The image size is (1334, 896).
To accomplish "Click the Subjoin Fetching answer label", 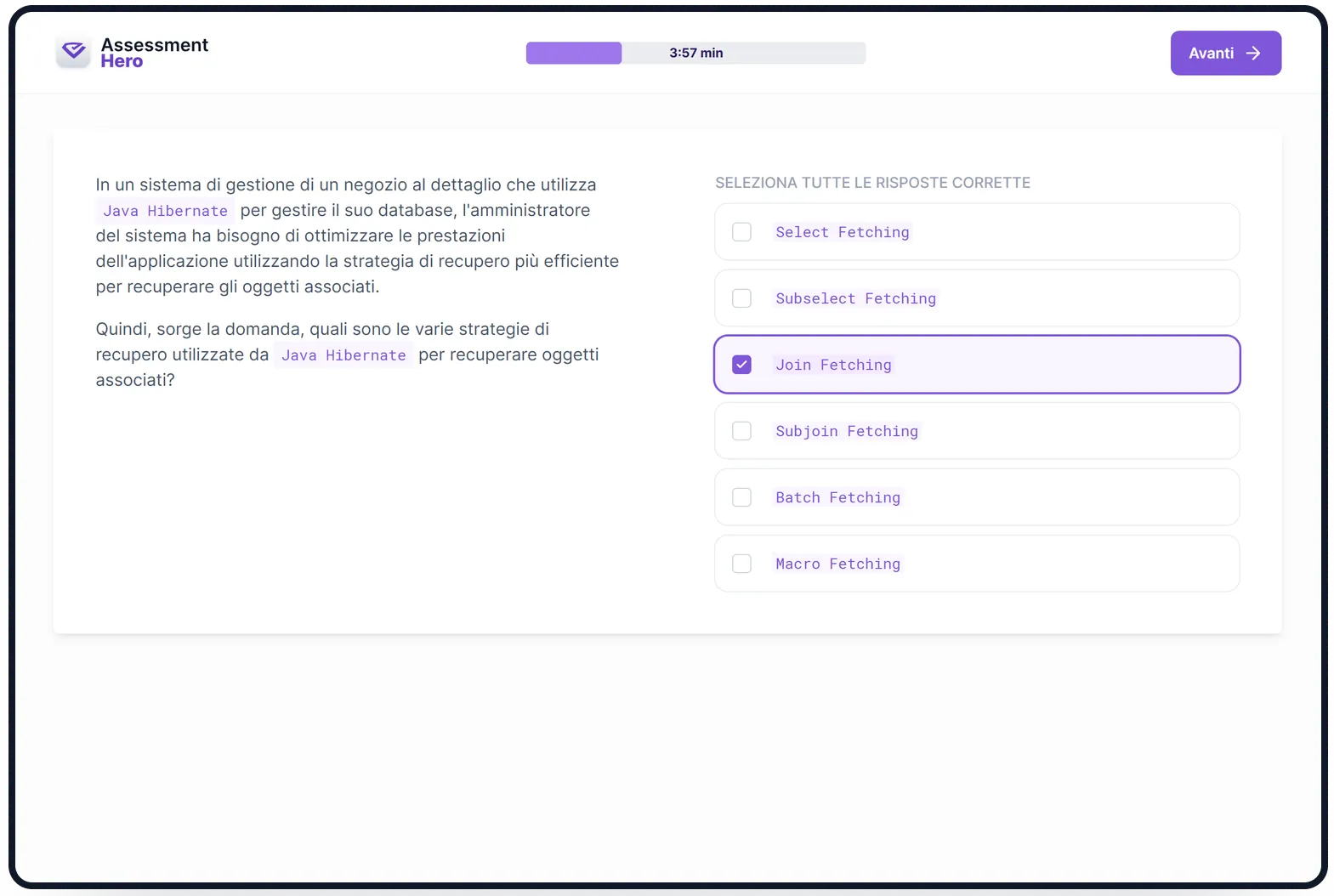I will 847,431.
